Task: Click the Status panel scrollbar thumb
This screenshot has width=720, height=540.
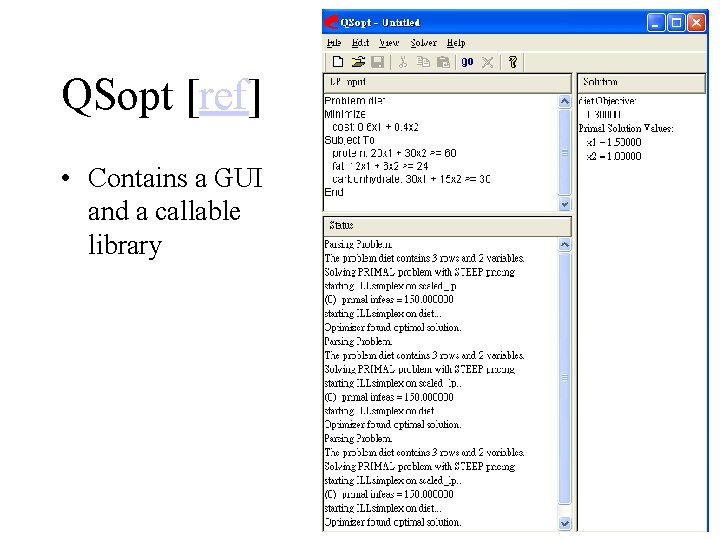Action: pos(565,378)
